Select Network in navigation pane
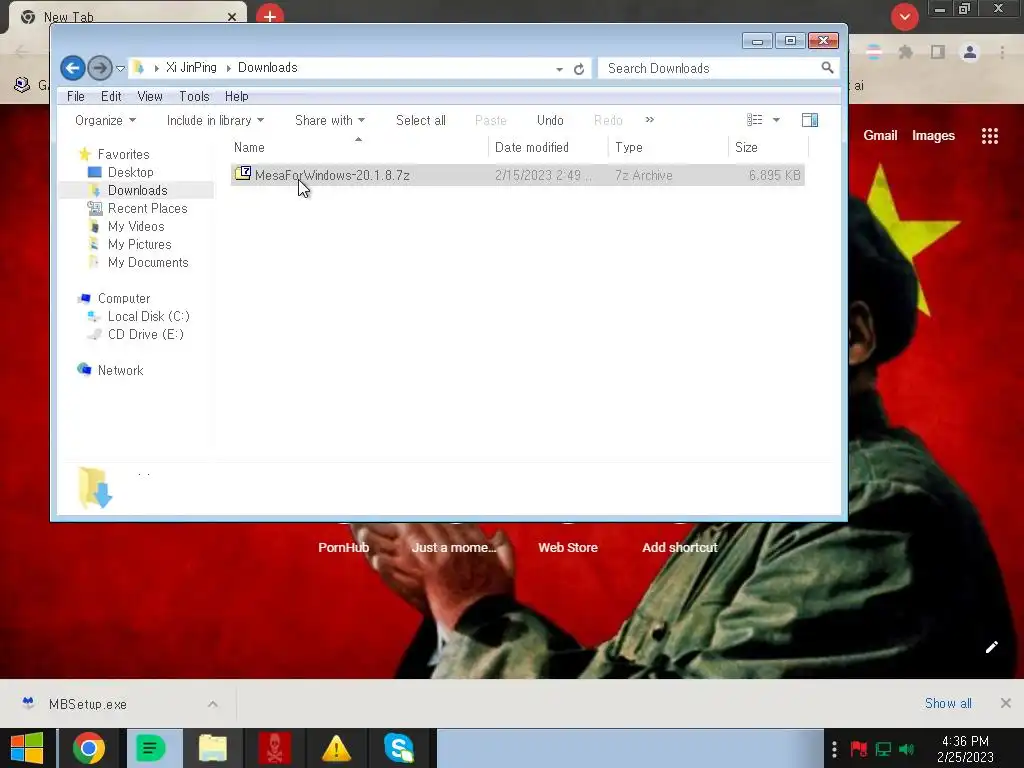The image size is (1024, 768). click(120, 370)
